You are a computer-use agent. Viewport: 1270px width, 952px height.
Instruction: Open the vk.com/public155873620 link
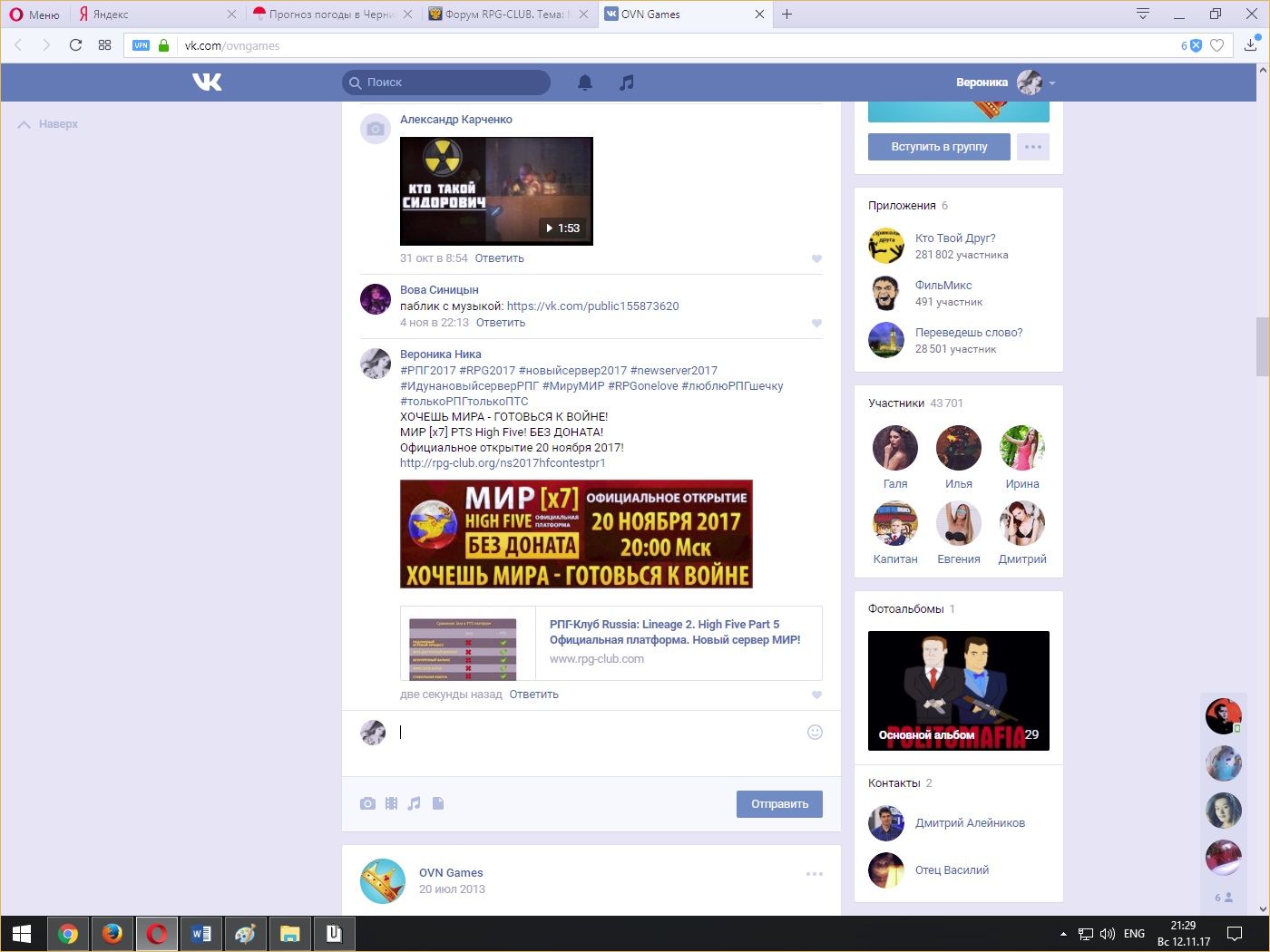click(x=592, y=306)
